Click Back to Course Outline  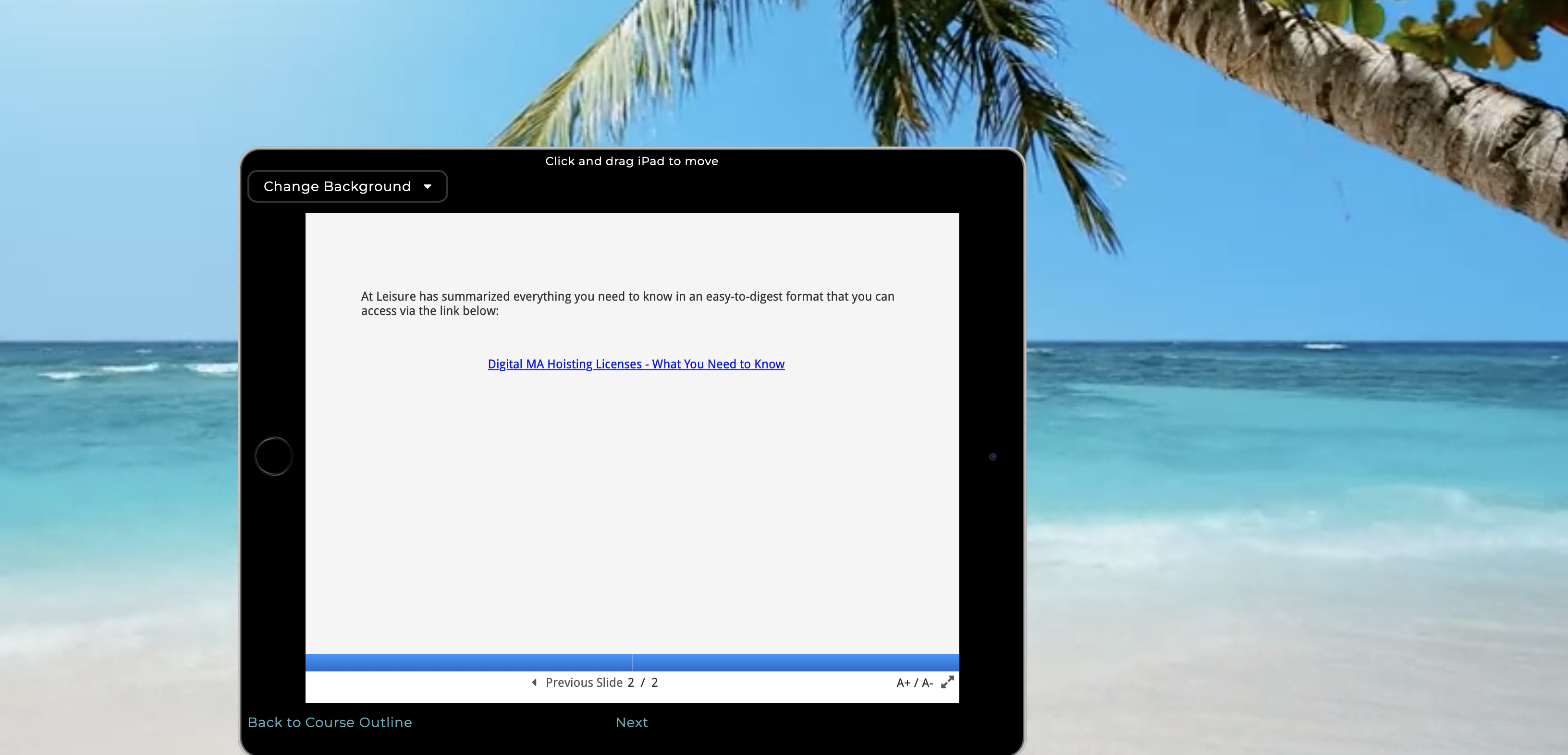click(329, 722)
